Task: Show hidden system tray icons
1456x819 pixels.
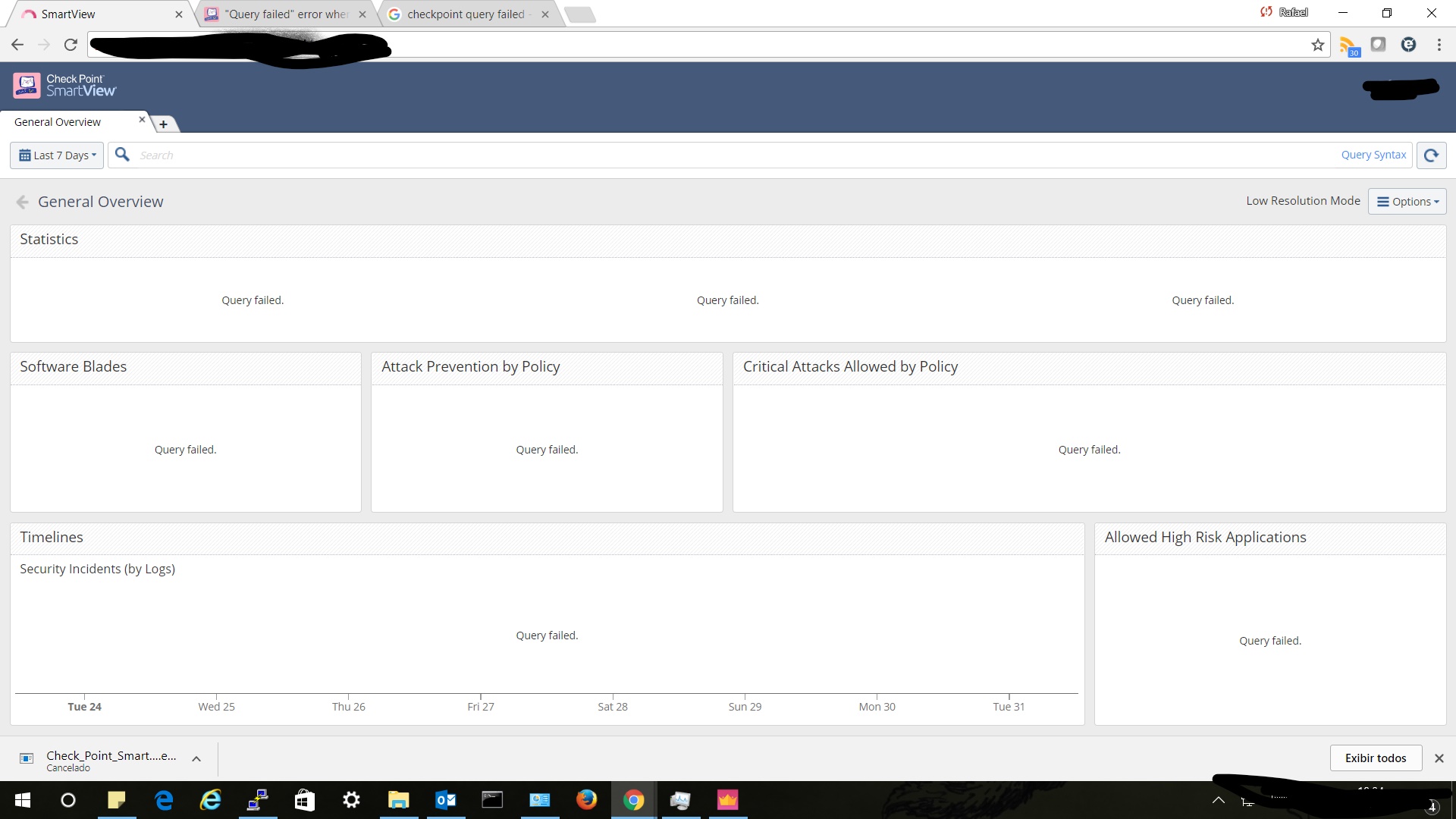Action: (x=1219, y=800)
